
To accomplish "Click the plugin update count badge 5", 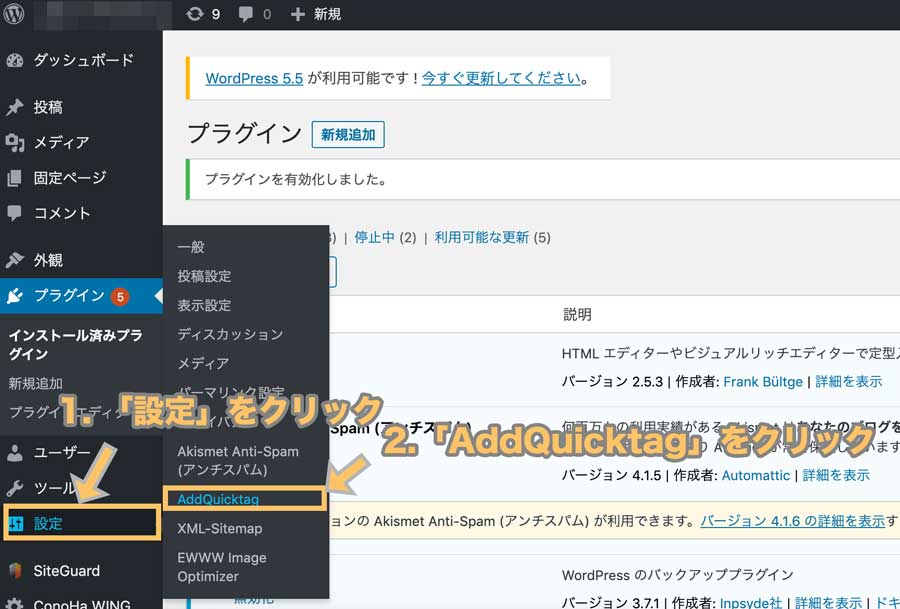I will pos(120,296).
